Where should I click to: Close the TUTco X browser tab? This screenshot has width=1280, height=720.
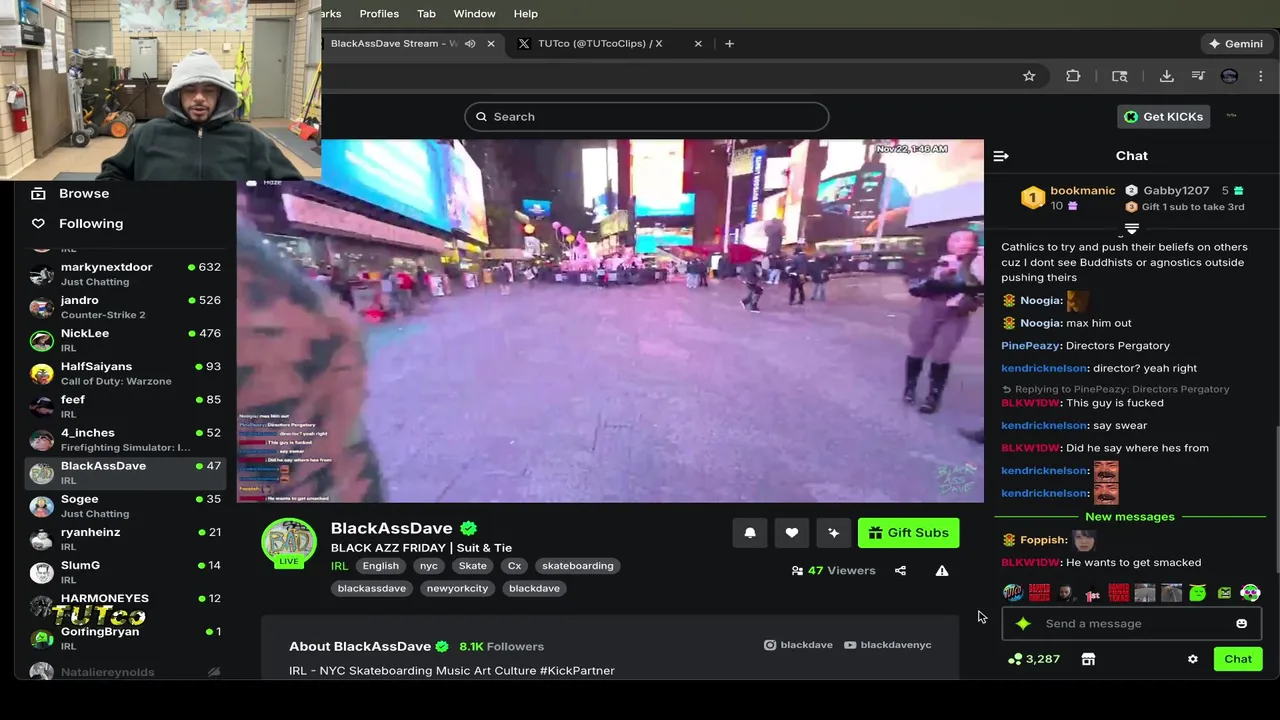point(698,44)
